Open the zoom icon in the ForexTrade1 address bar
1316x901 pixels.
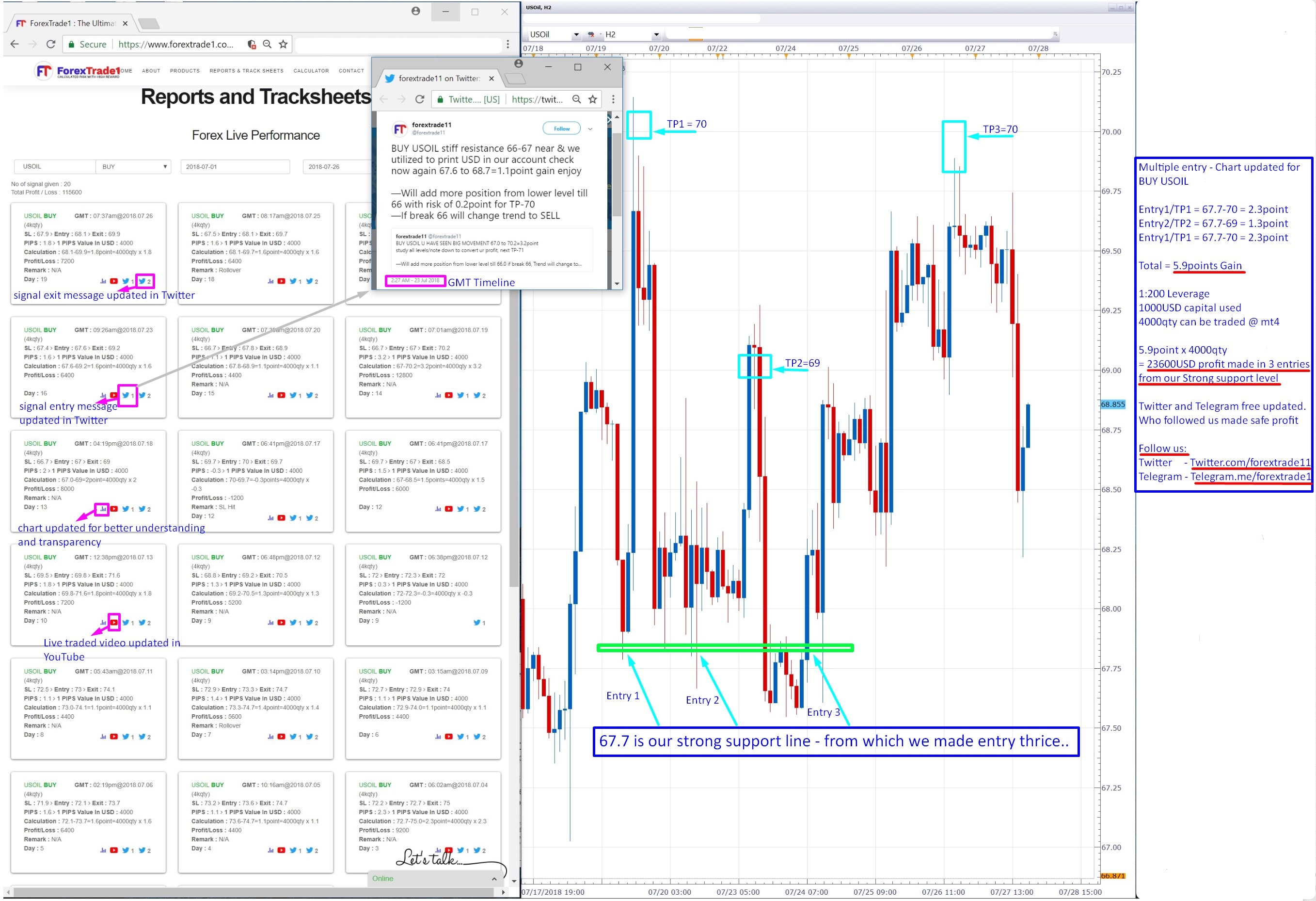[267, 44]
